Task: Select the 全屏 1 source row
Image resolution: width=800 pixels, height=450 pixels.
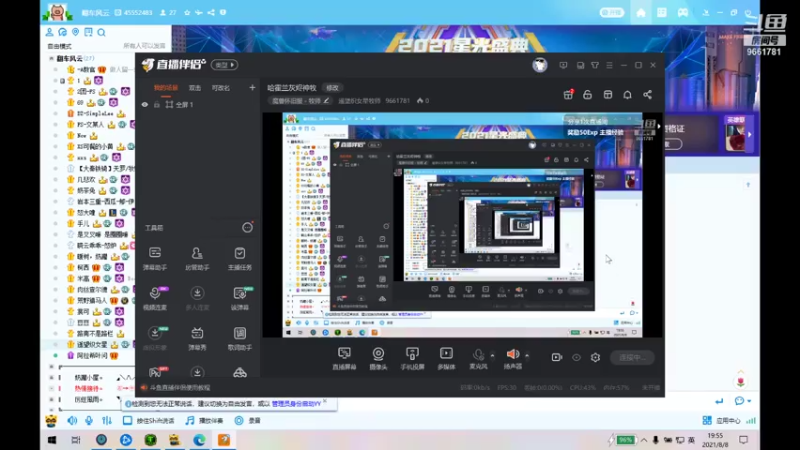Action: coord(197,105)
